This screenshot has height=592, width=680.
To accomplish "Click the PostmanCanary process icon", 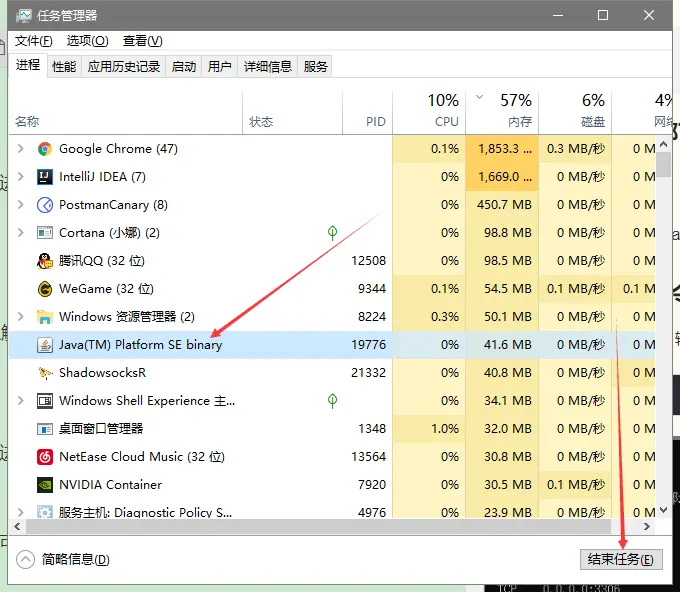I will point(45,205).
